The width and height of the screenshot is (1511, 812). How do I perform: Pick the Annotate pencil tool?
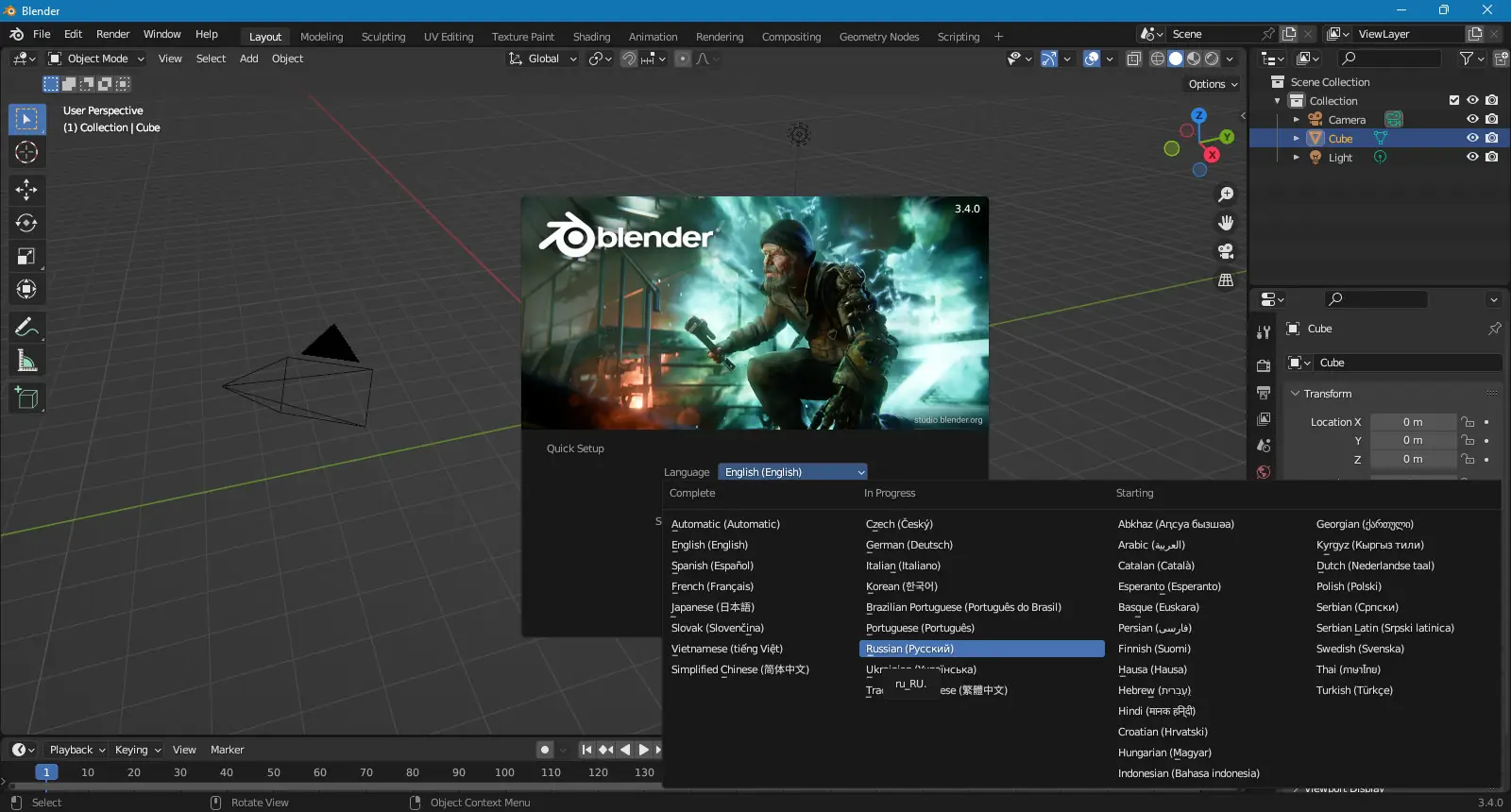(26, 328)
